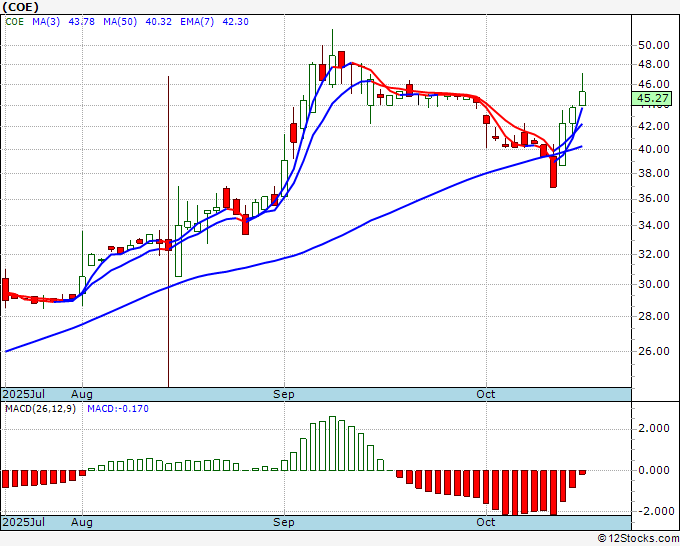The height and width of the screenshot is (546, 680).
Task: Click the Oct label on MACD axis
Action: (486, 522)
